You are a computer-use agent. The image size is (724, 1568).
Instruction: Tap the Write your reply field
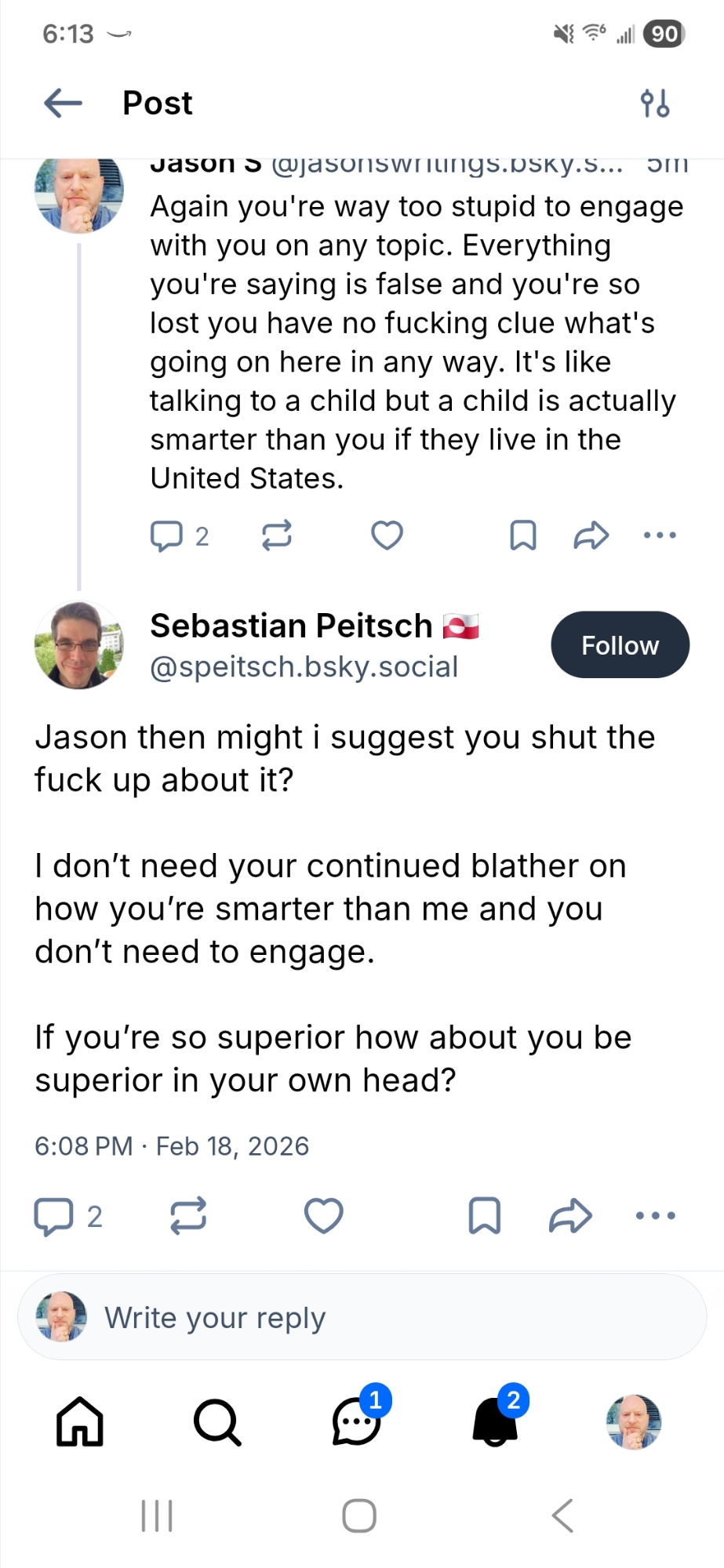pyautogui.click(x=362, y=1318)
